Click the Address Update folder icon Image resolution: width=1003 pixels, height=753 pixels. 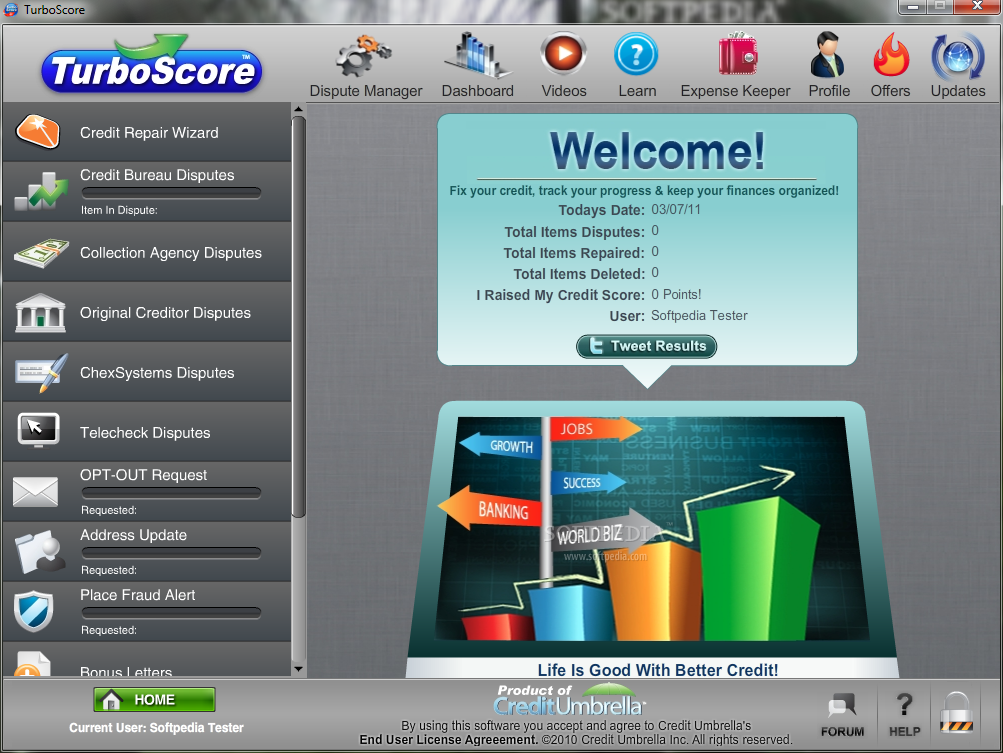click(x=40, y=551)
